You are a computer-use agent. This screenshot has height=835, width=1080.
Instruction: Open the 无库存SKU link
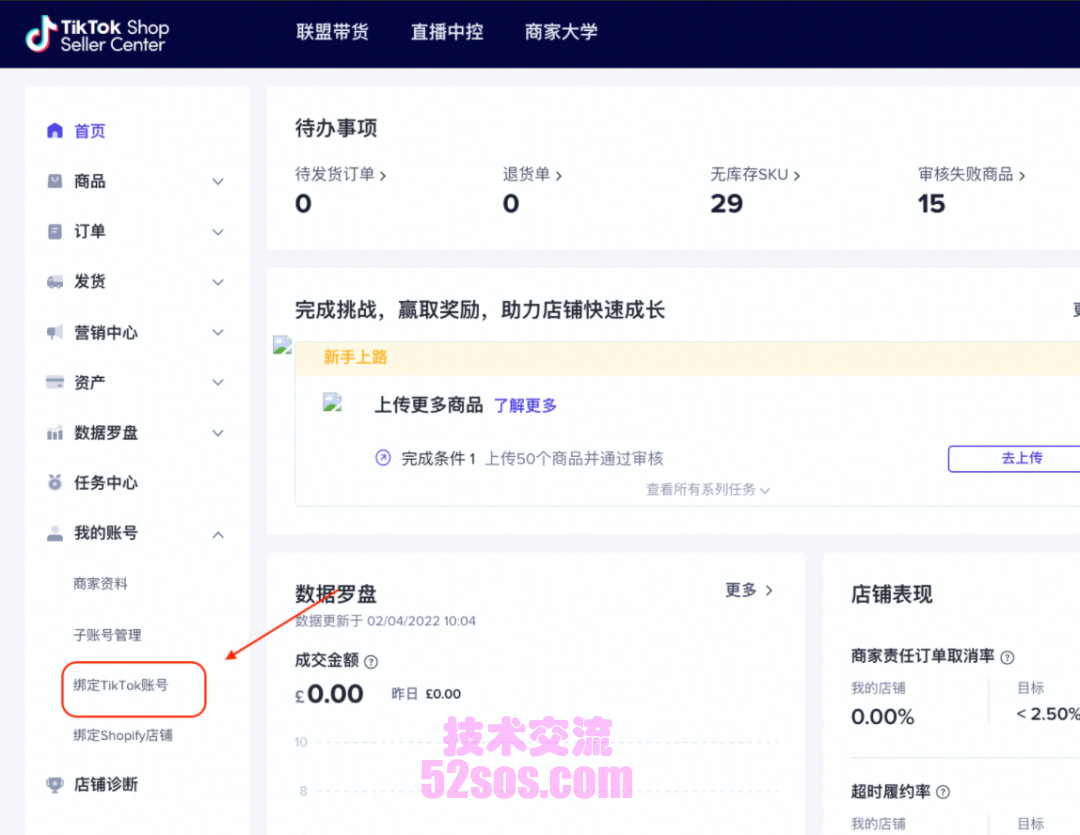point(755,175)
